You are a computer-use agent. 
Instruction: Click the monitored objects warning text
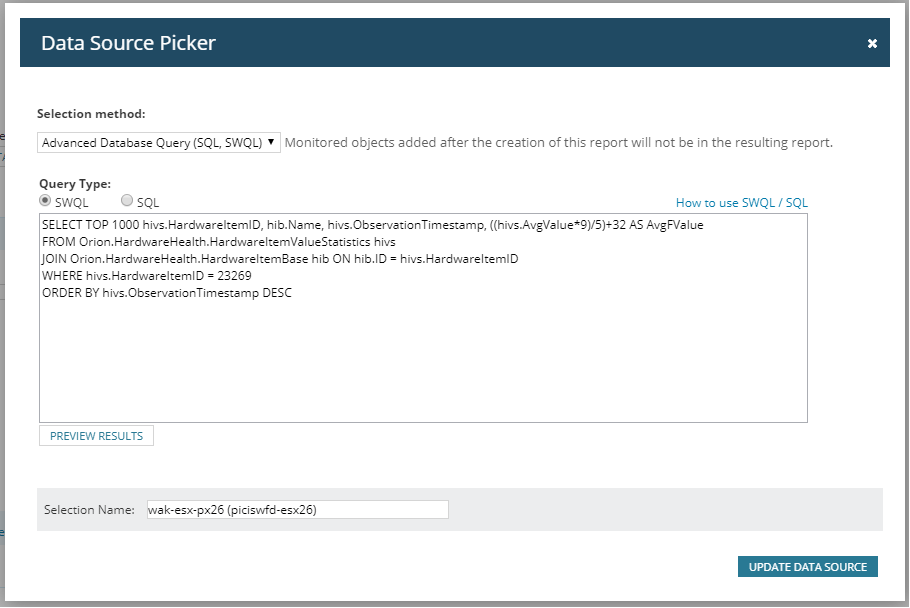pos(558,143)
